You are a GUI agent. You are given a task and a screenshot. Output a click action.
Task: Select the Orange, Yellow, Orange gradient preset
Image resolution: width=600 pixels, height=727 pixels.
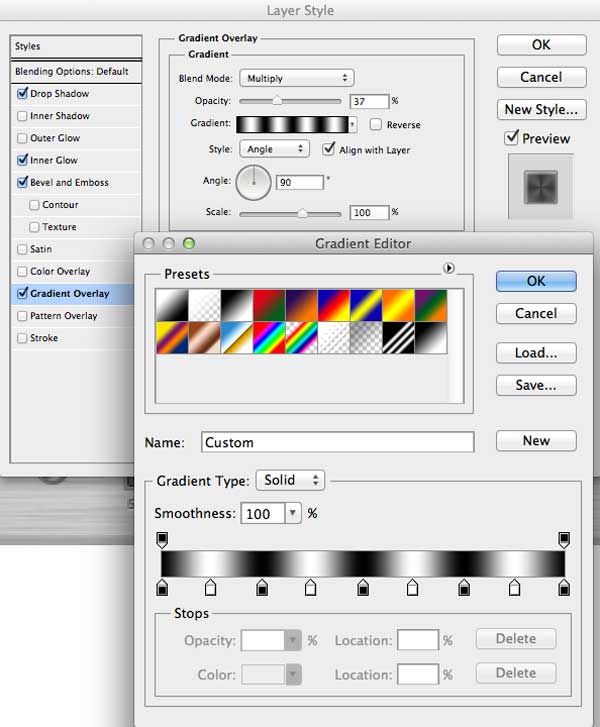pos(399,306)
